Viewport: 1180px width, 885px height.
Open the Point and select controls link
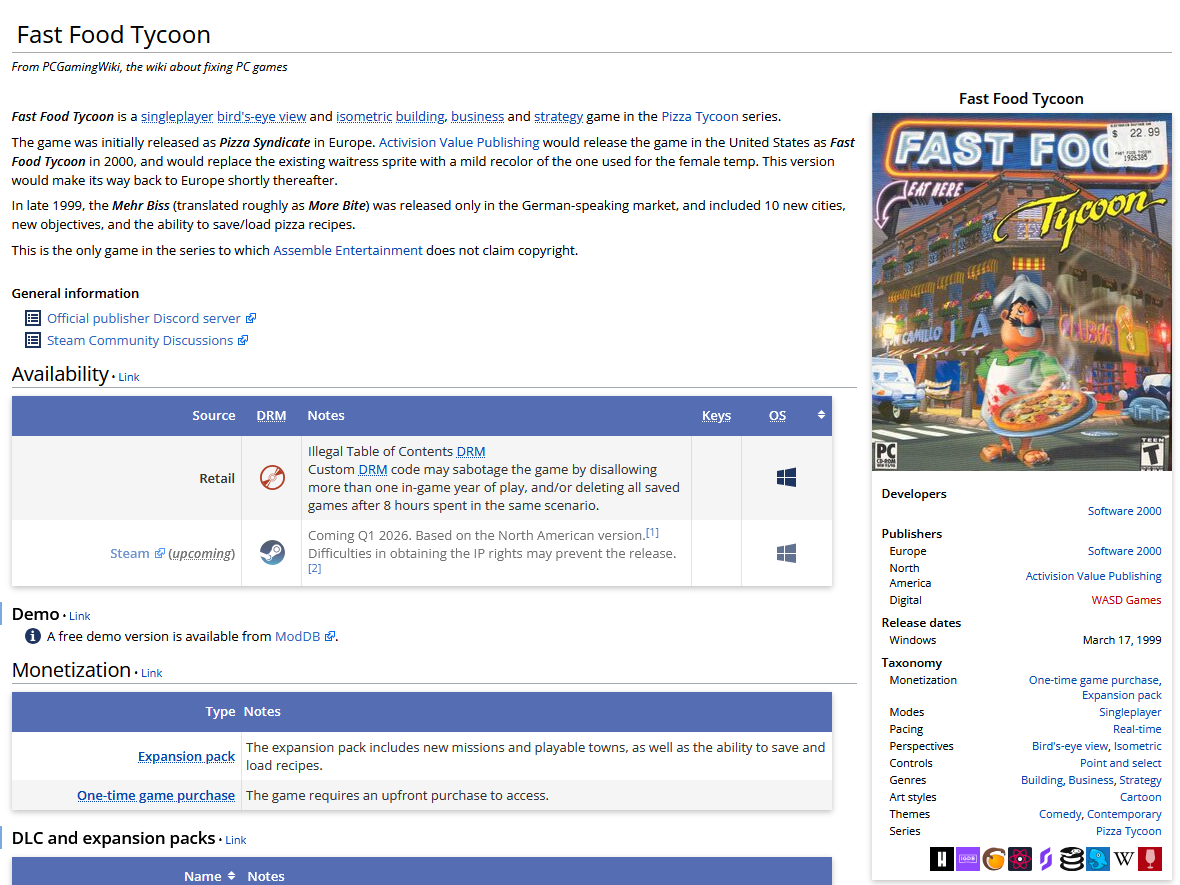(x=1121, y=763)
